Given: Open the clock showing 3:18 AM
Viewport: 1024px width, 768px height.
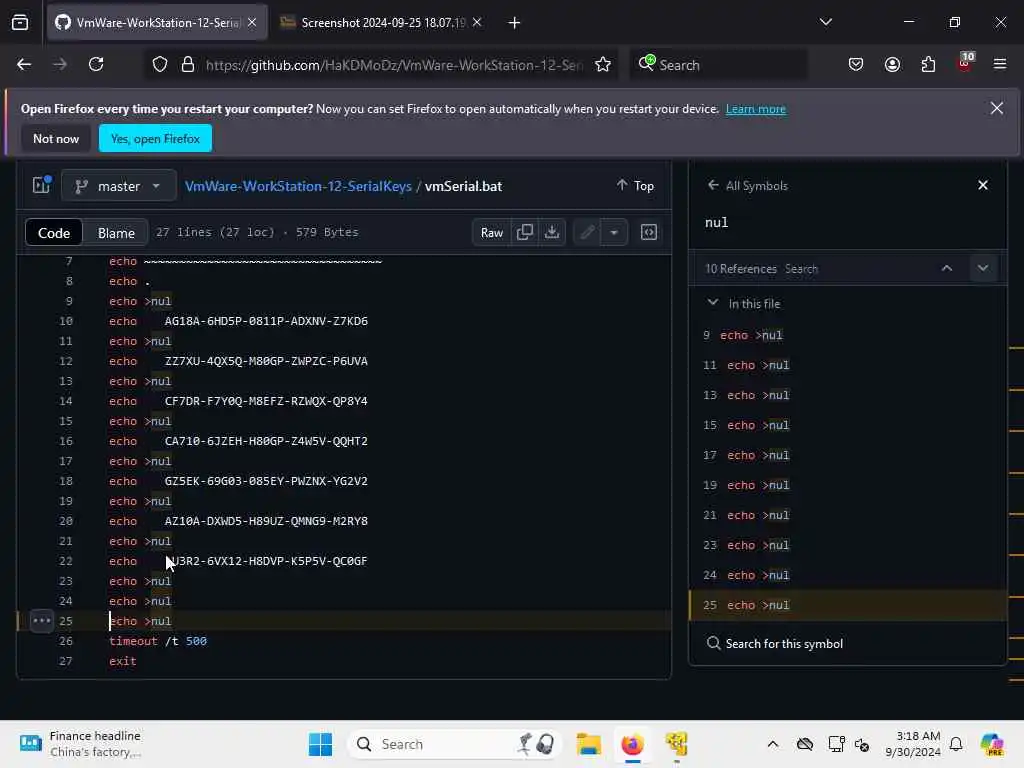Looking at the screenshot, I should (x=912, y=744).
